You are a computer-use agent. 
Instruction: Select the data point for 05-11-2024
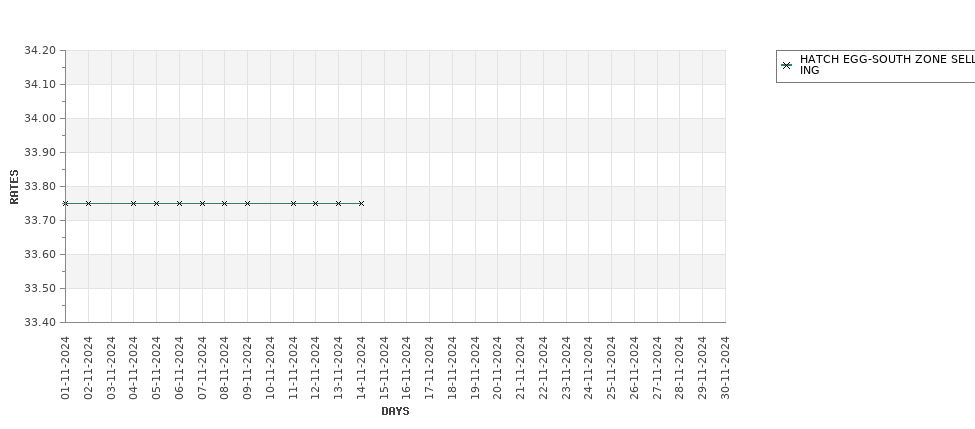pyautogui.click(x=156, y=203)
